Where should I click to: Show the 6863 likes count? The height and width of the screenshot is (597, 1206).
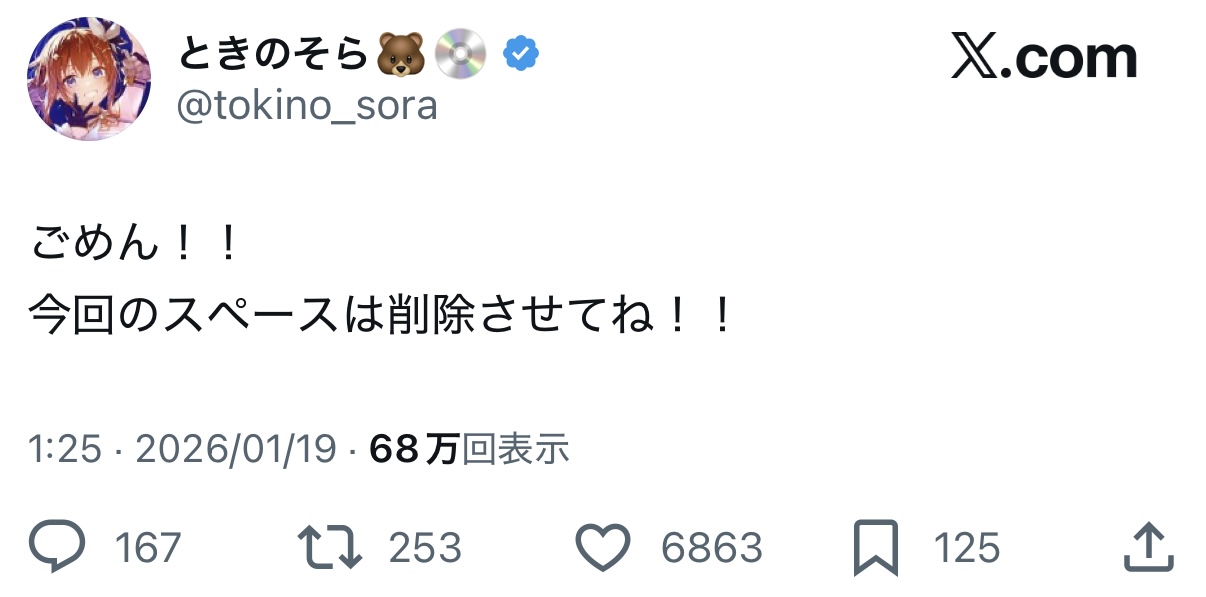[x=711, y=548]
